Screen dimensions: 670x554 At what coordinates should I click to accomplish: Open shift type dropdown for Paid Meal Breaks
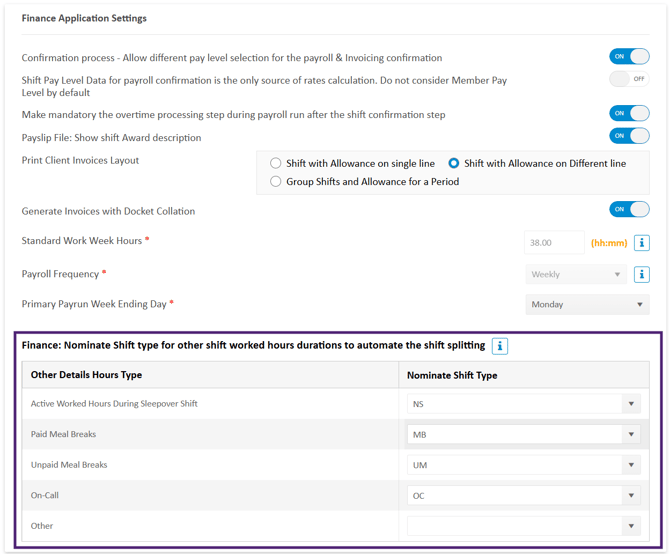(x=524, y=434)
